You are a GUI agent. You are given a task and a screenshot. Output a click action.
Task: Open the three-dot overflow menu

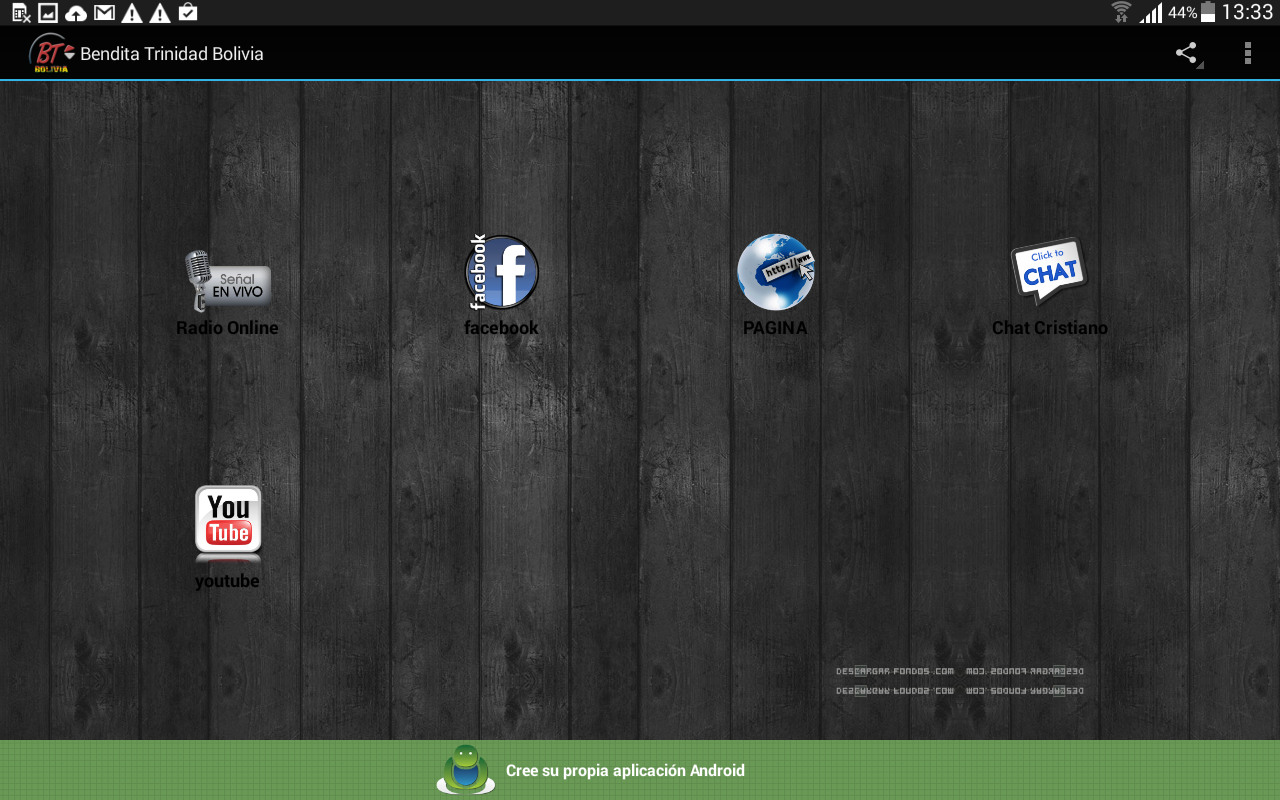tap(1247, 53)
